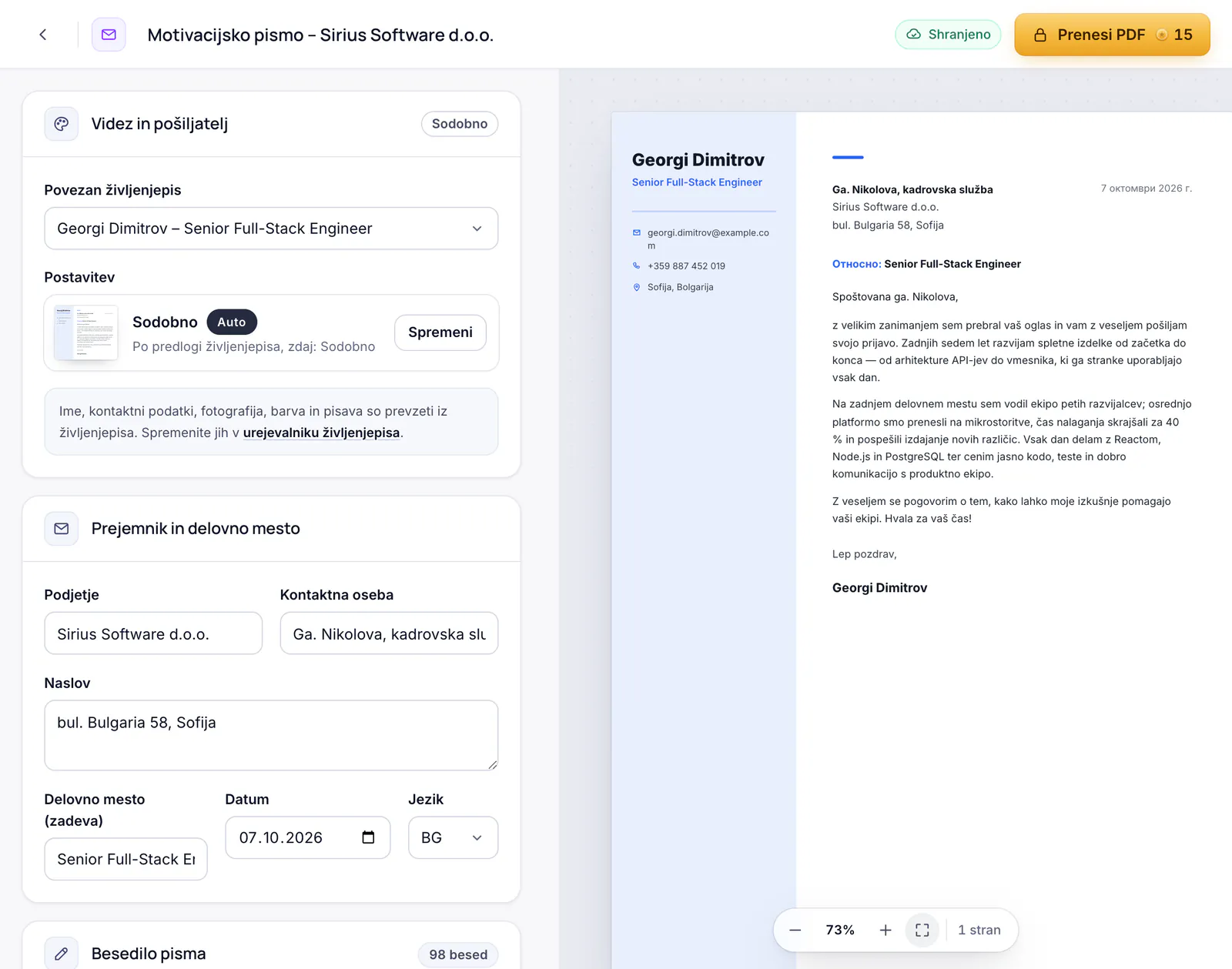Focus the Podjetje input field
The image size is (1232, 969).
(153, 633)
